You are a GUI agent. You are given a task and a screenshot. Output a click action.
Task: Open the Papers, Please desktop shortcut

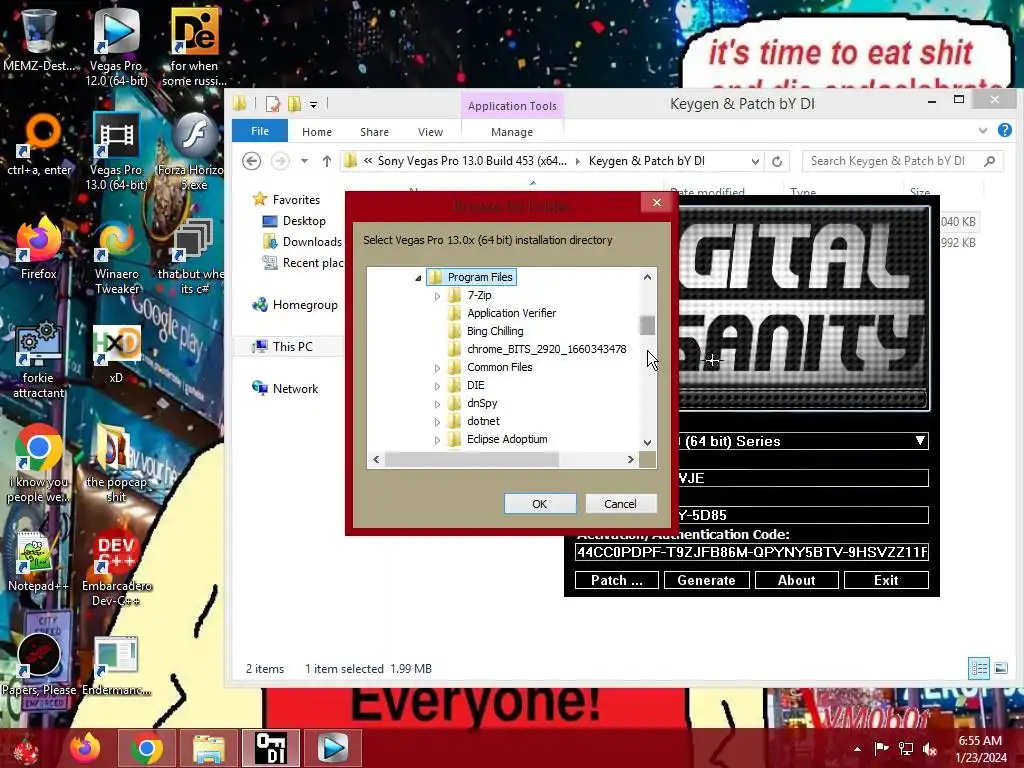tap(39, 665)
